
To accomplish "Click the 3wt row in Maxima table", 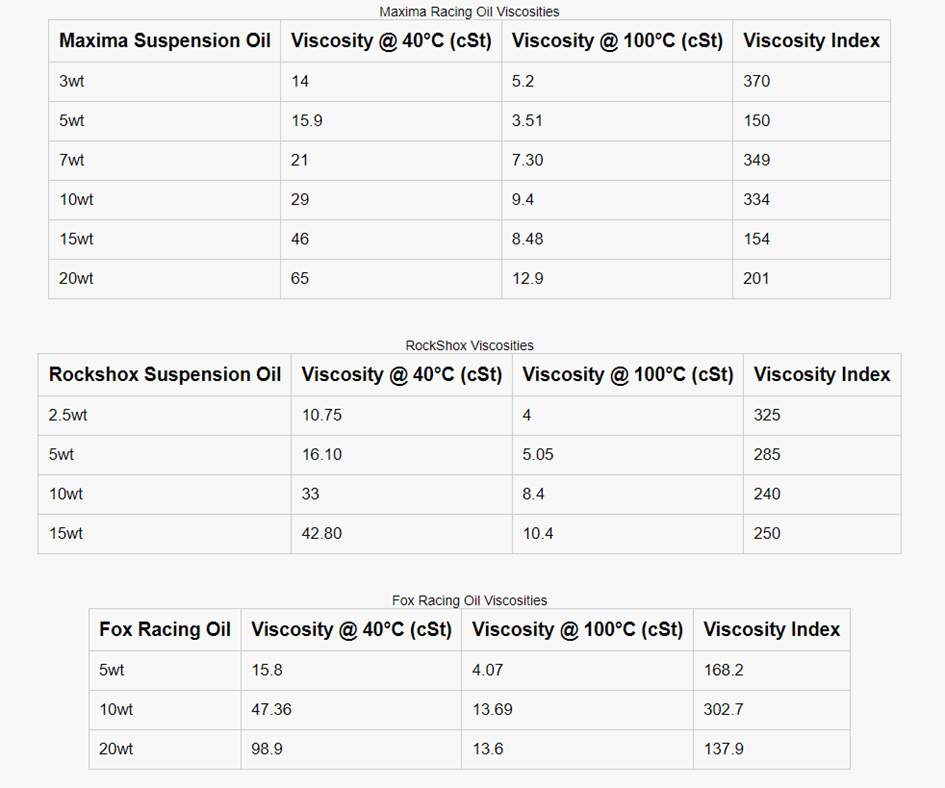I will point(72,81).
